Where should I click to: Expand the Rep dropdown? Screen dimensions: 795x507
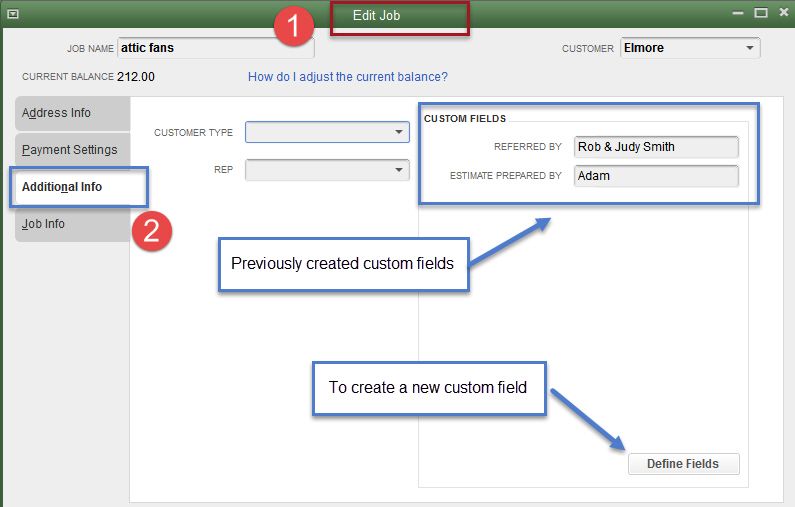[328, 170]
